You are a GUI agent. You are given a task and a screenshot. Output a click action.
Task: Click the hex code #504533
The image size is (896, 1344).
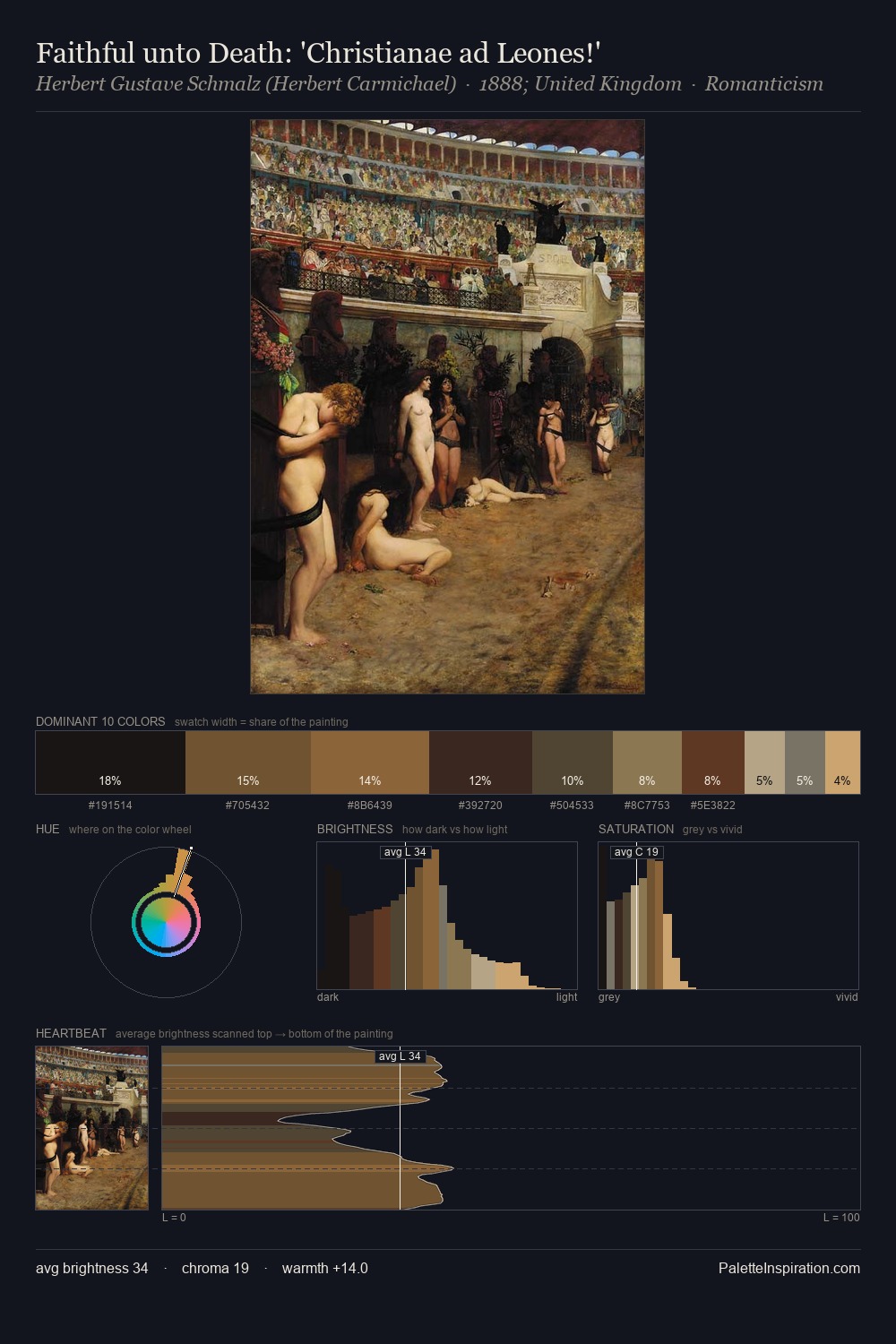click(572, 806)
